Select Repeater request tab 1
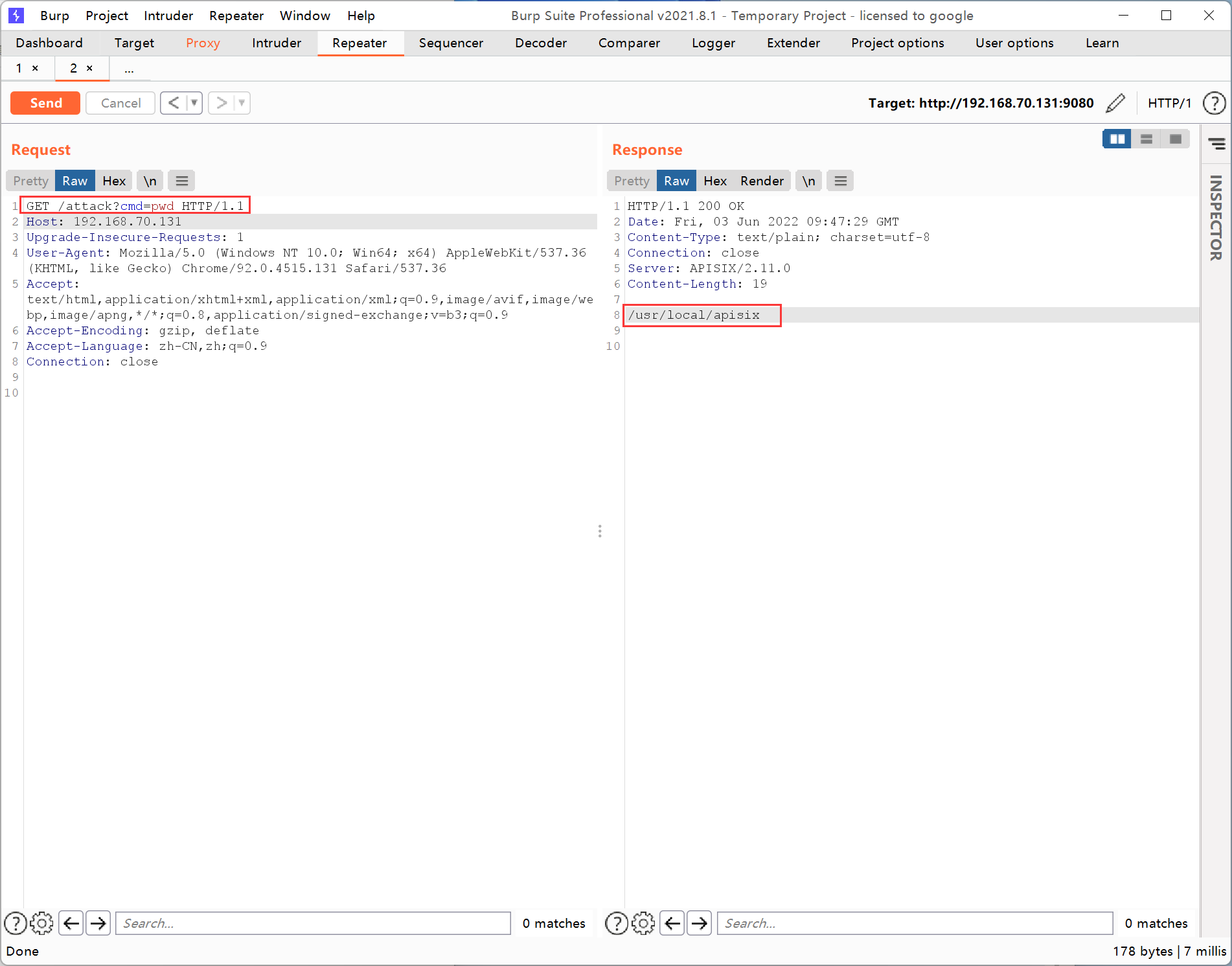This screenshot has width=1232, height=966. point(19,68)
